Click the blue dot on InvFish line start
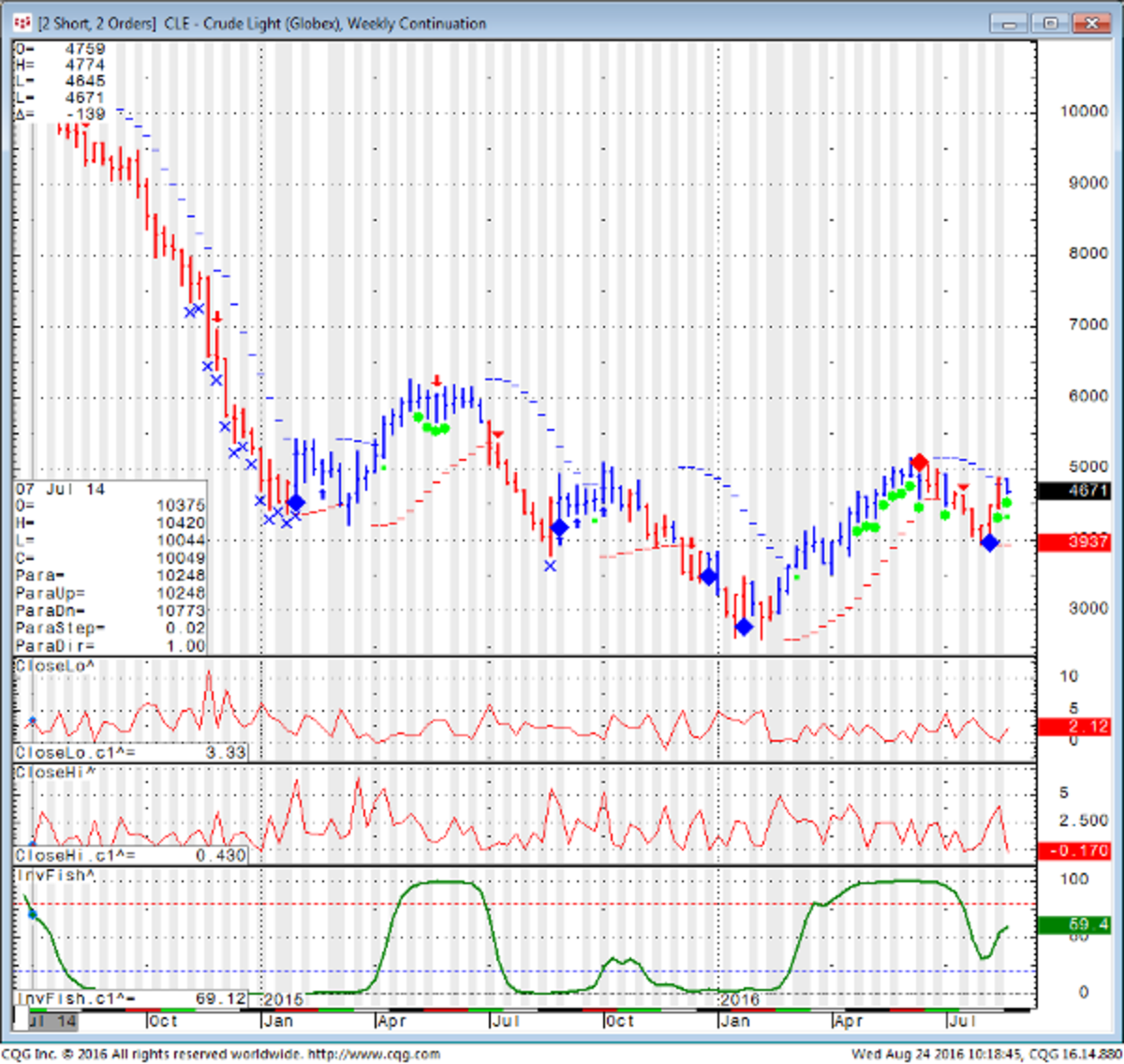This screenshot has width=1124, height=1064. point(32,913)
